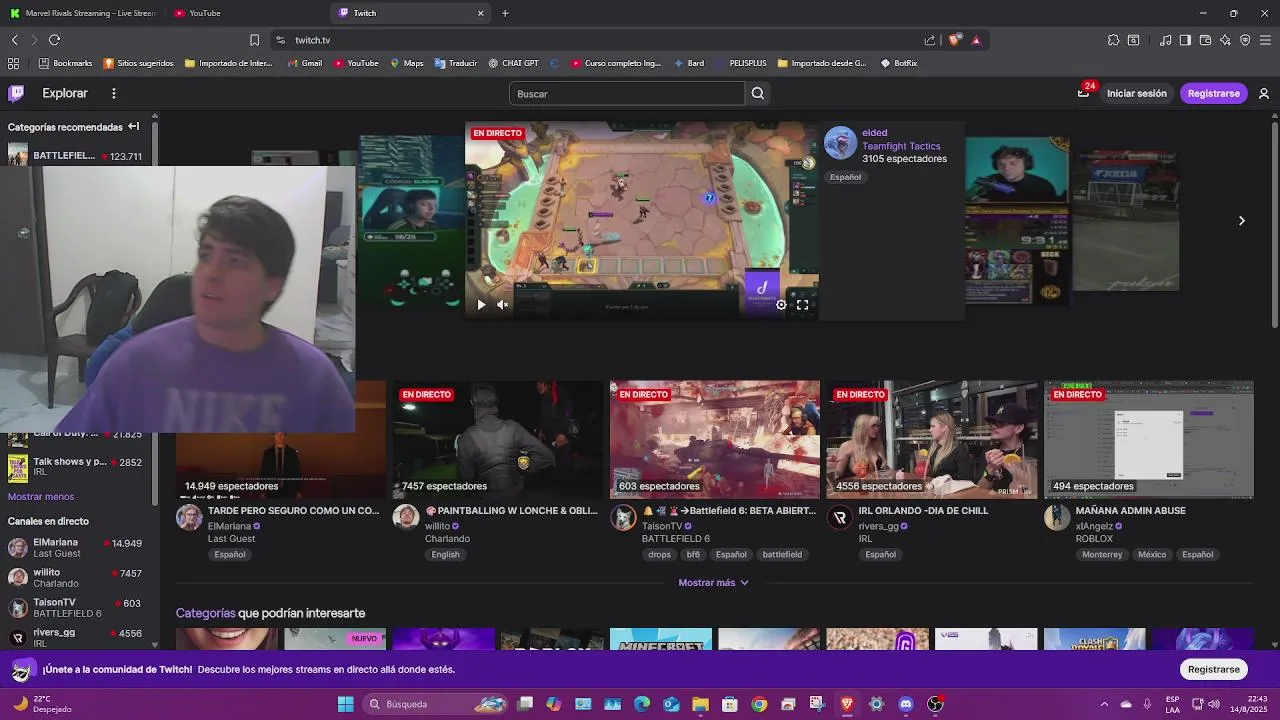Collapse categories with Mostrar menos
Image resolution: width=1280 pixels, height=720 pixels.
click(41, 496)
